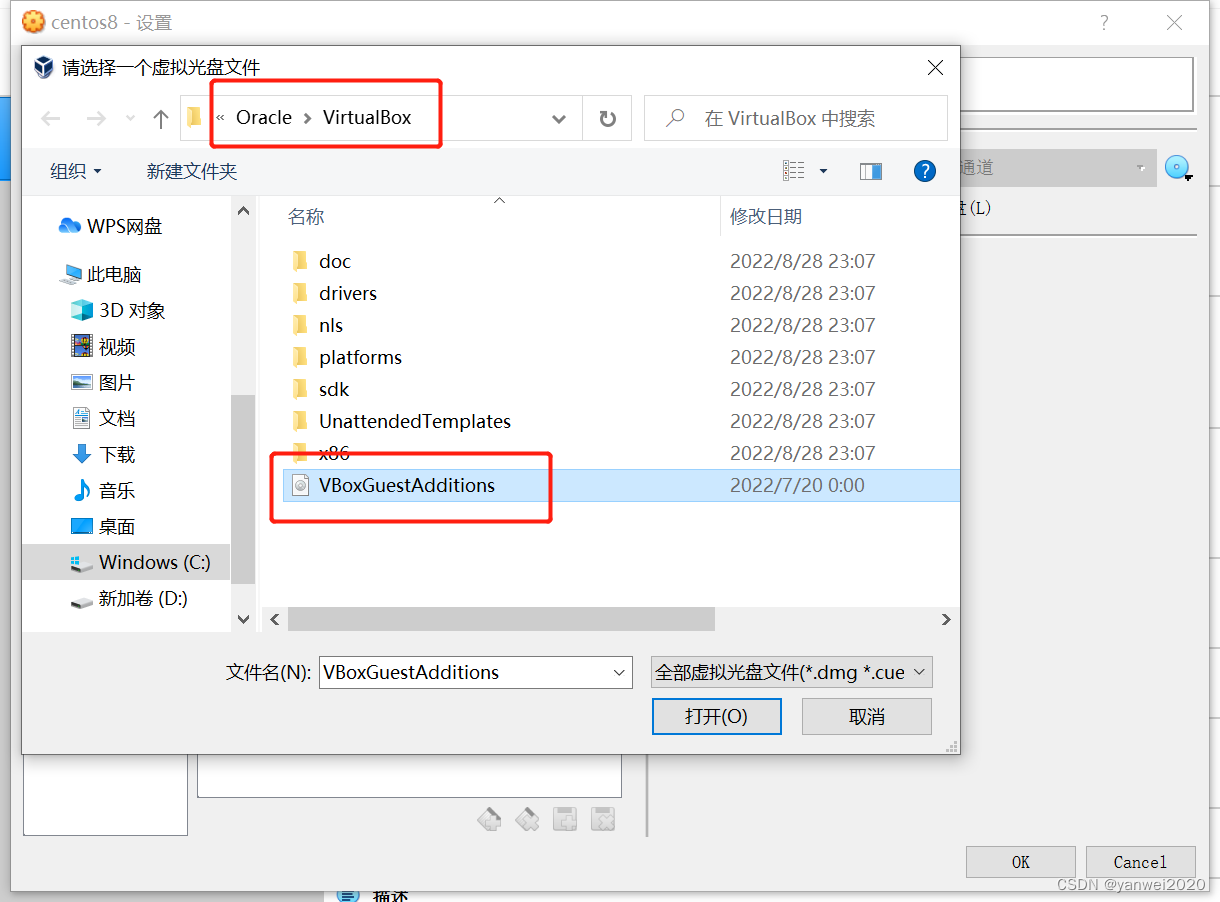
Task: Click the 文件名 input field
Action: click(463, 672)
